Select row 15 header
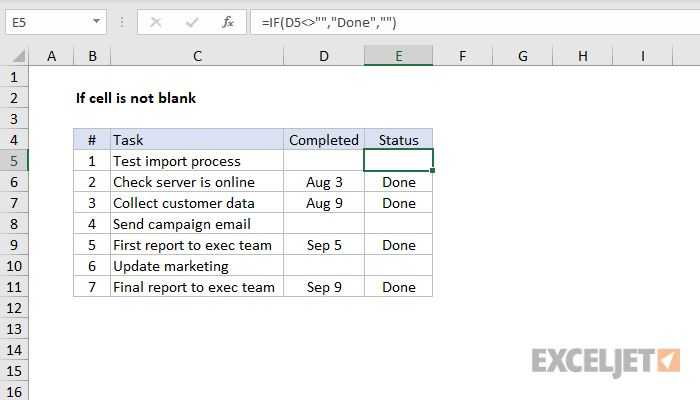The image size is (700, 400). (x=14, y=371)
